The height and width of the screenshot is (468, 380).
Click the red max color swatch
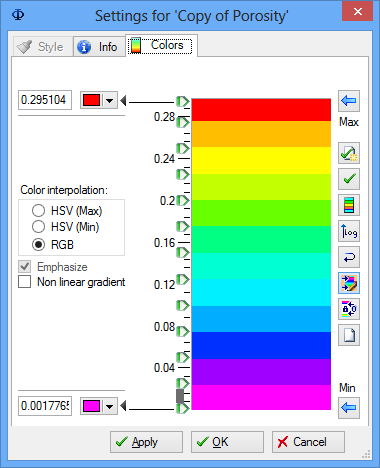click(92, 100)
